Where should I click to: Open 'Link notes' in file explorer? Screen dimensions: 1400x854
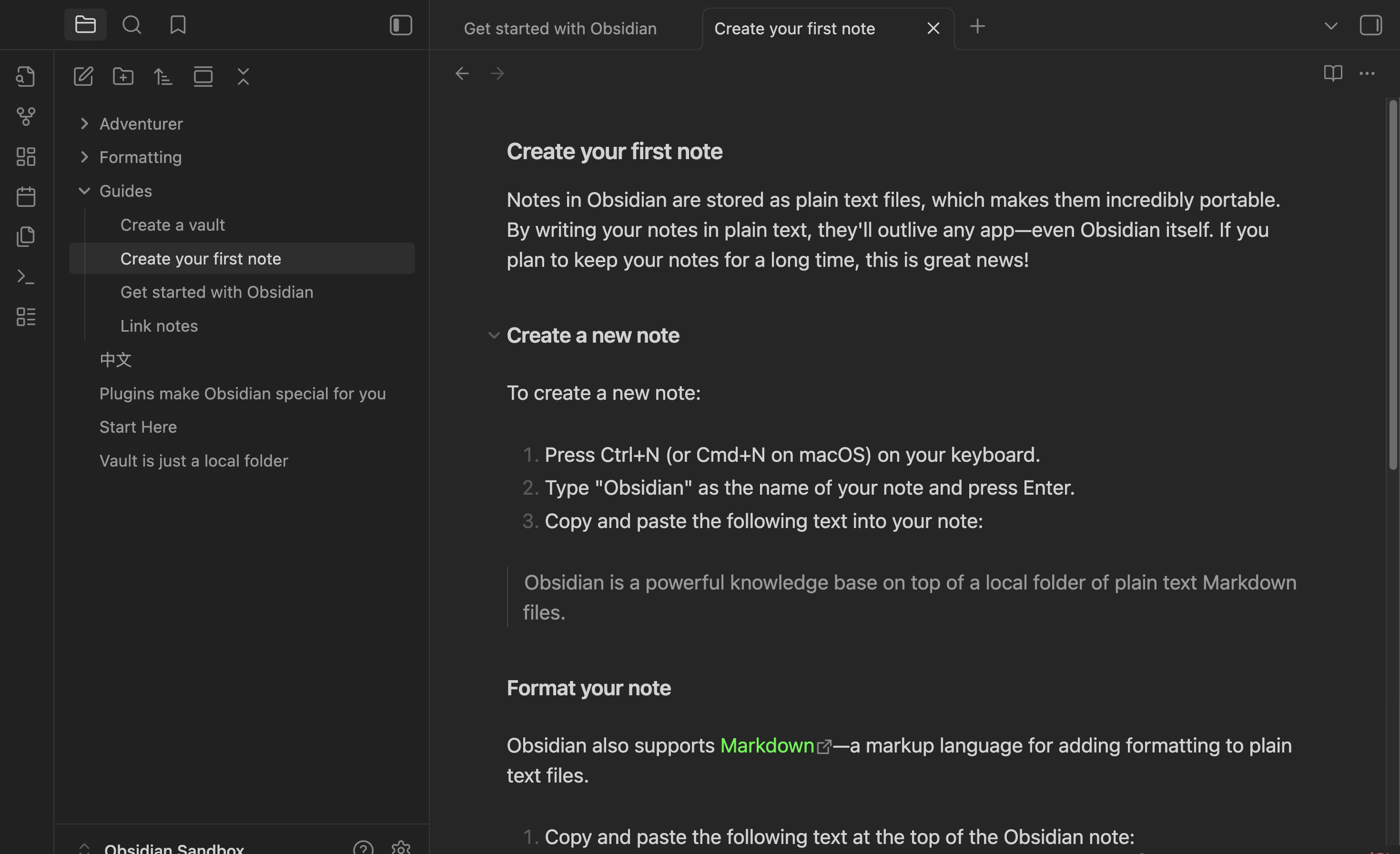pos(159,326)
